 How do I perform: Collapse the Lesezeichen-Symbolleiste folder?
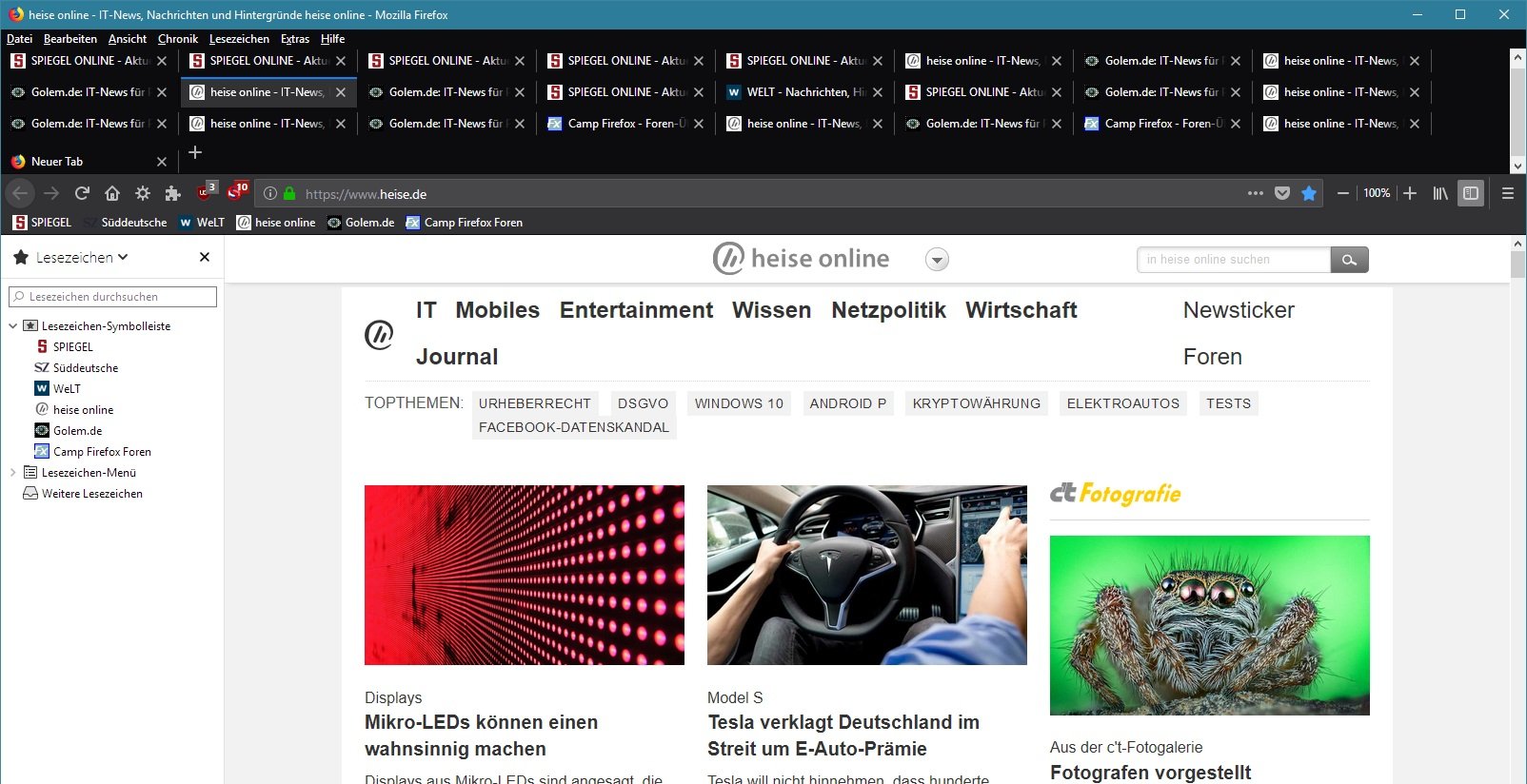(x=13, y=326)
